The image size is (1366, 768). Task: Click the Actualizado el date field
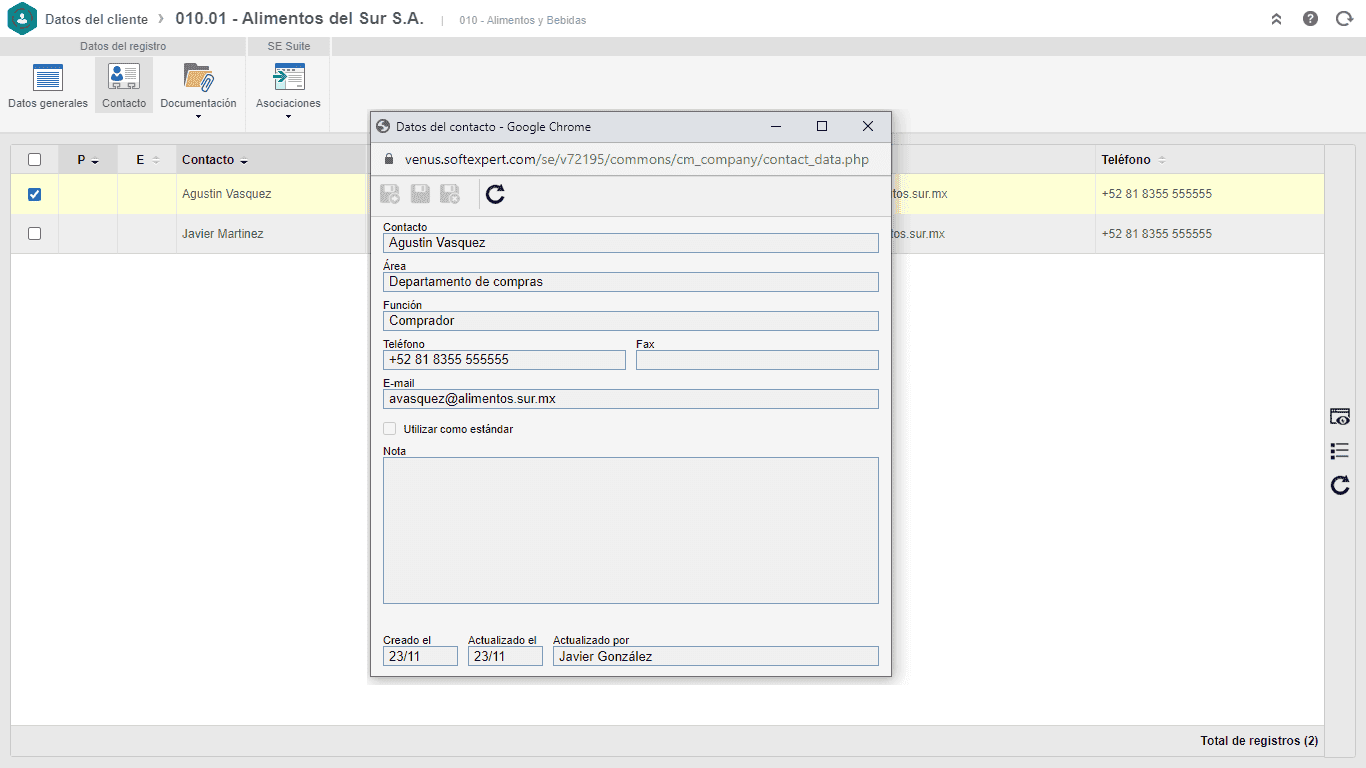505,656
